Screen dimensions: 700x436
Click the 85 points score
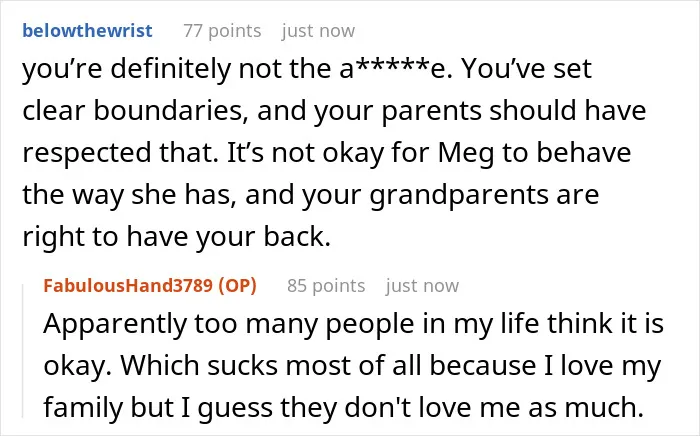tap(326, 286)
